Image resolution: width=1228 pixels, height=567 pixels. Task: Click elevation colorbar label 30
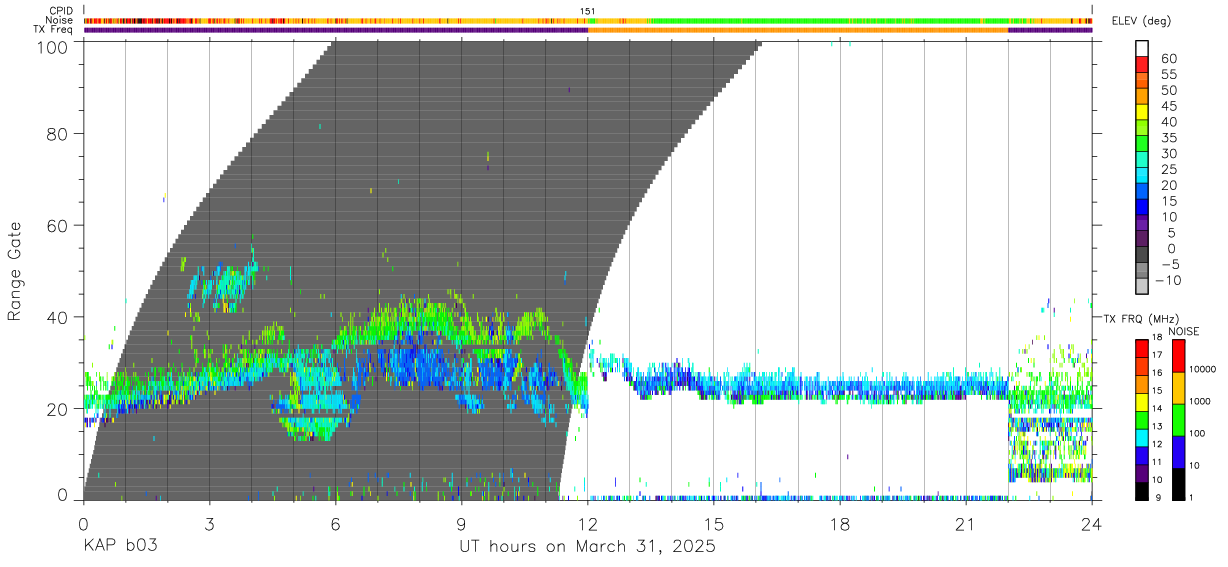coord(1169,153)
